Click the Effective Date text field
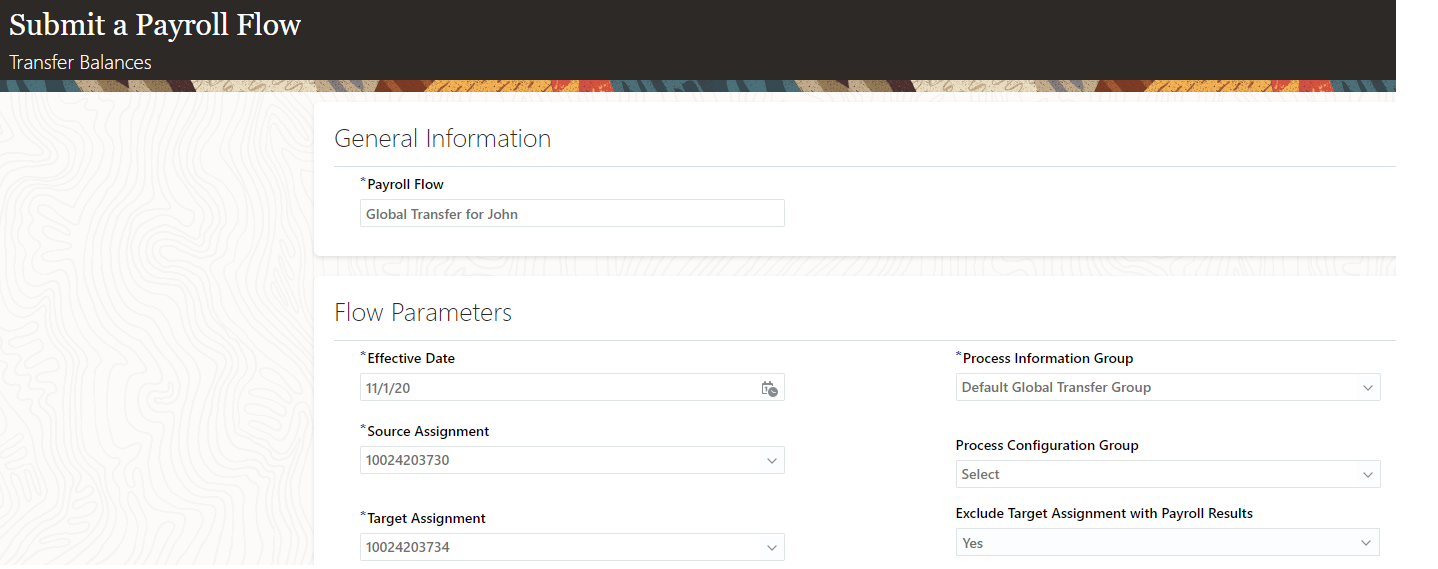Viewport: 1438px width, 569px height. point(555,388)
